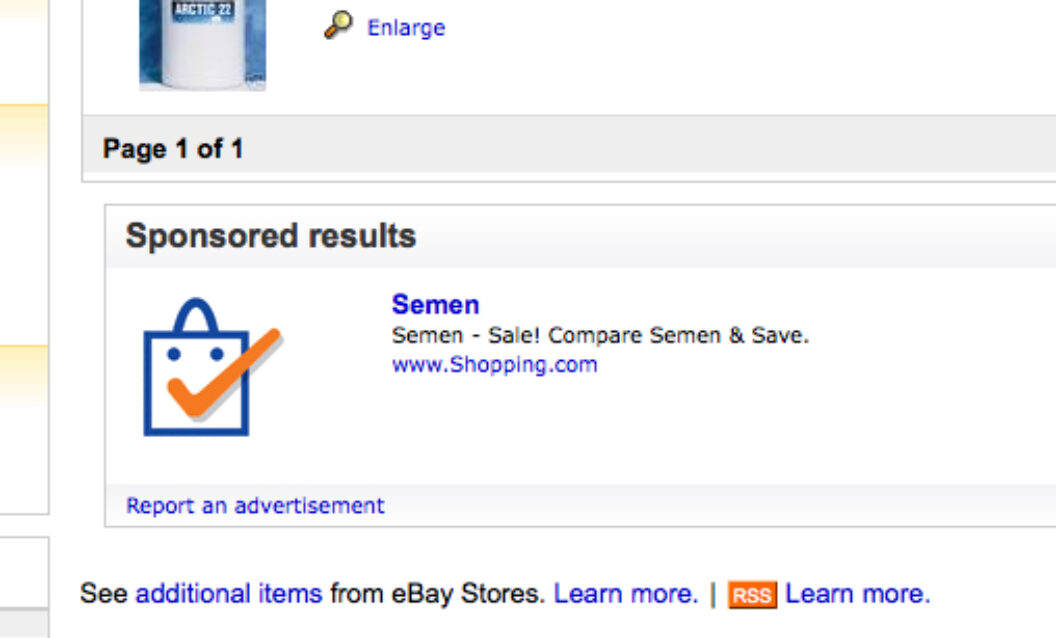Viewport: 1056px width, 638px height.
Task: Open the Enlarge link
Action: pyautogui.click(x=406, y=28)
